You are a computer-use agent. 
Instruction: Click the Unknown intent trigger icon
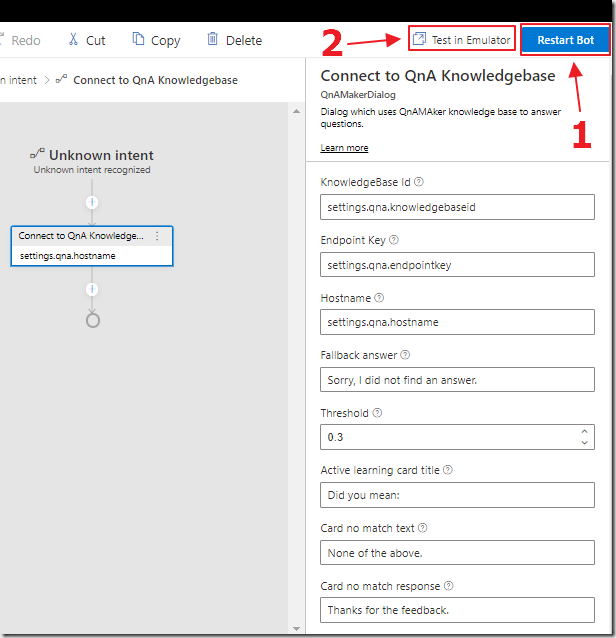tap(37, 154)
